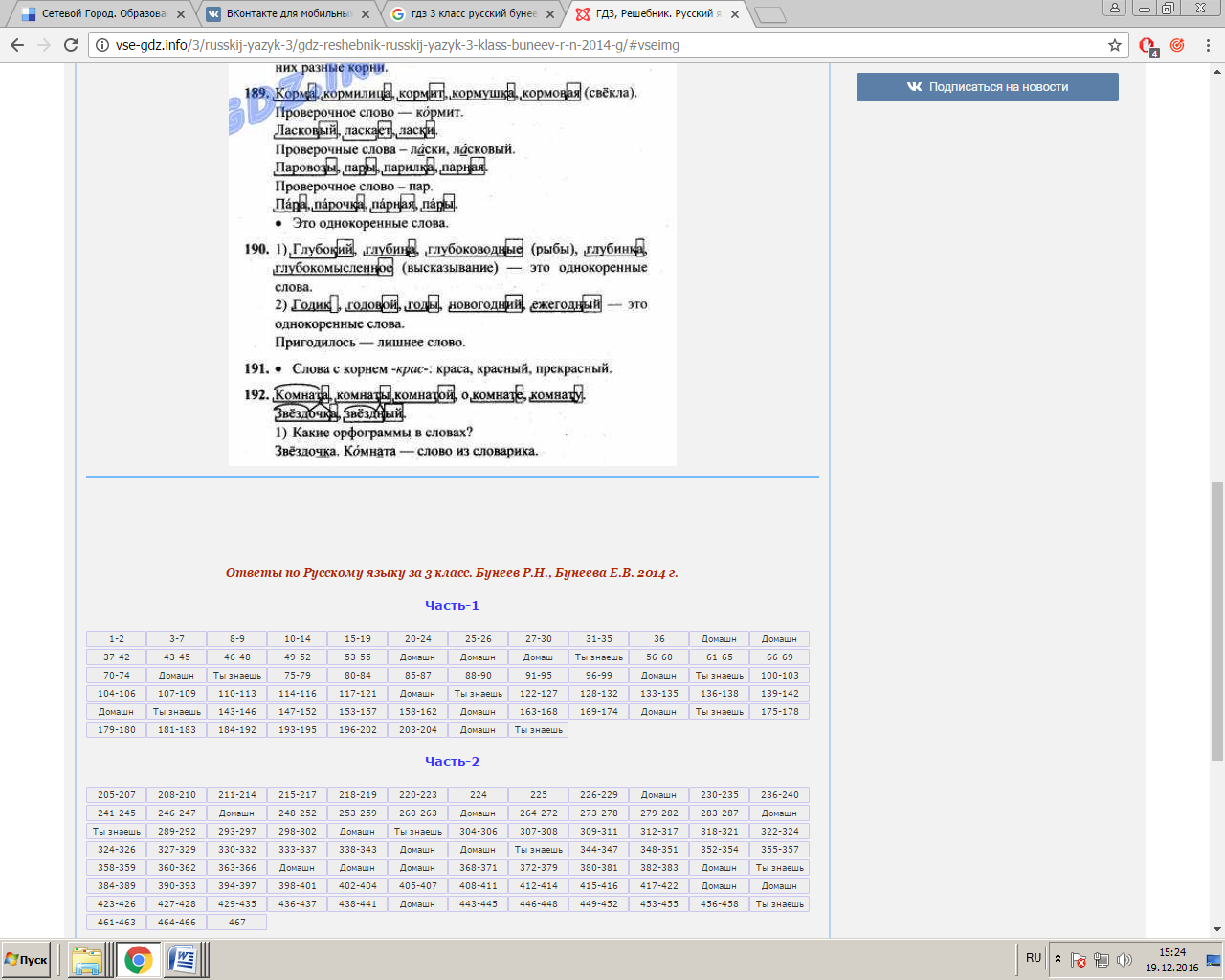
Task: Open exercises 309-311 link
Action: point(598,832)
